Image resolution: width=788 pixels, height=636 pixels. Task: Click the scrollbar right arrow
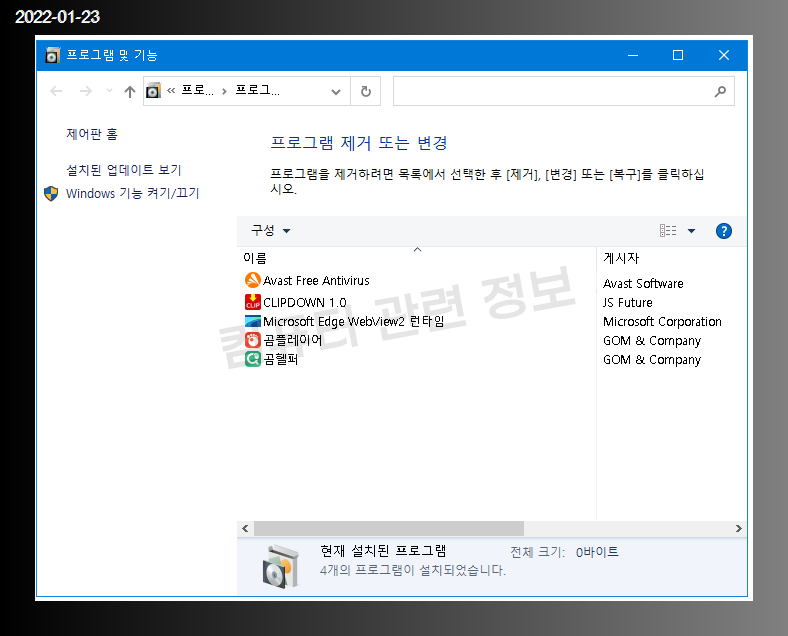(738, 528)
